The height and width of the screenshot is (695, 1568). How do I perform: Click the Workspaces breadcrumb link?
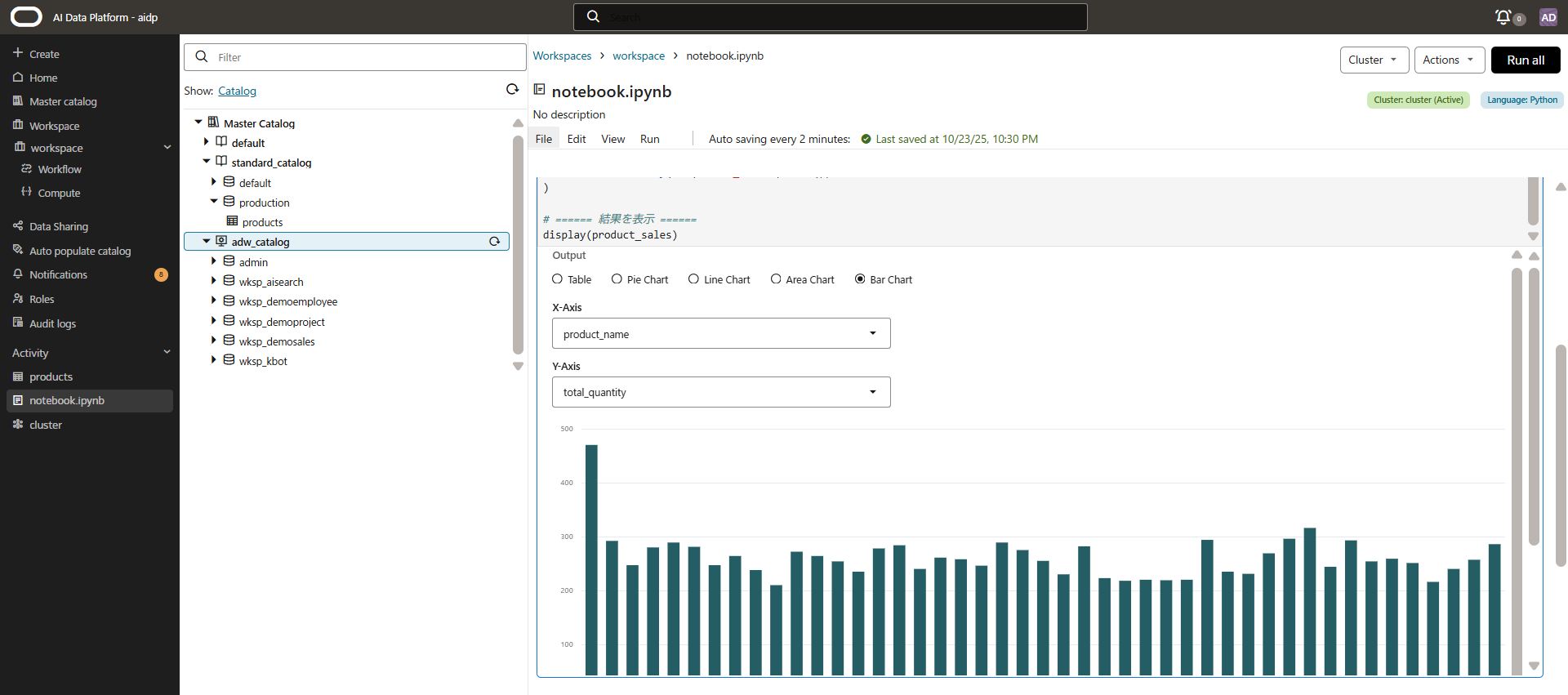(562, 56)
